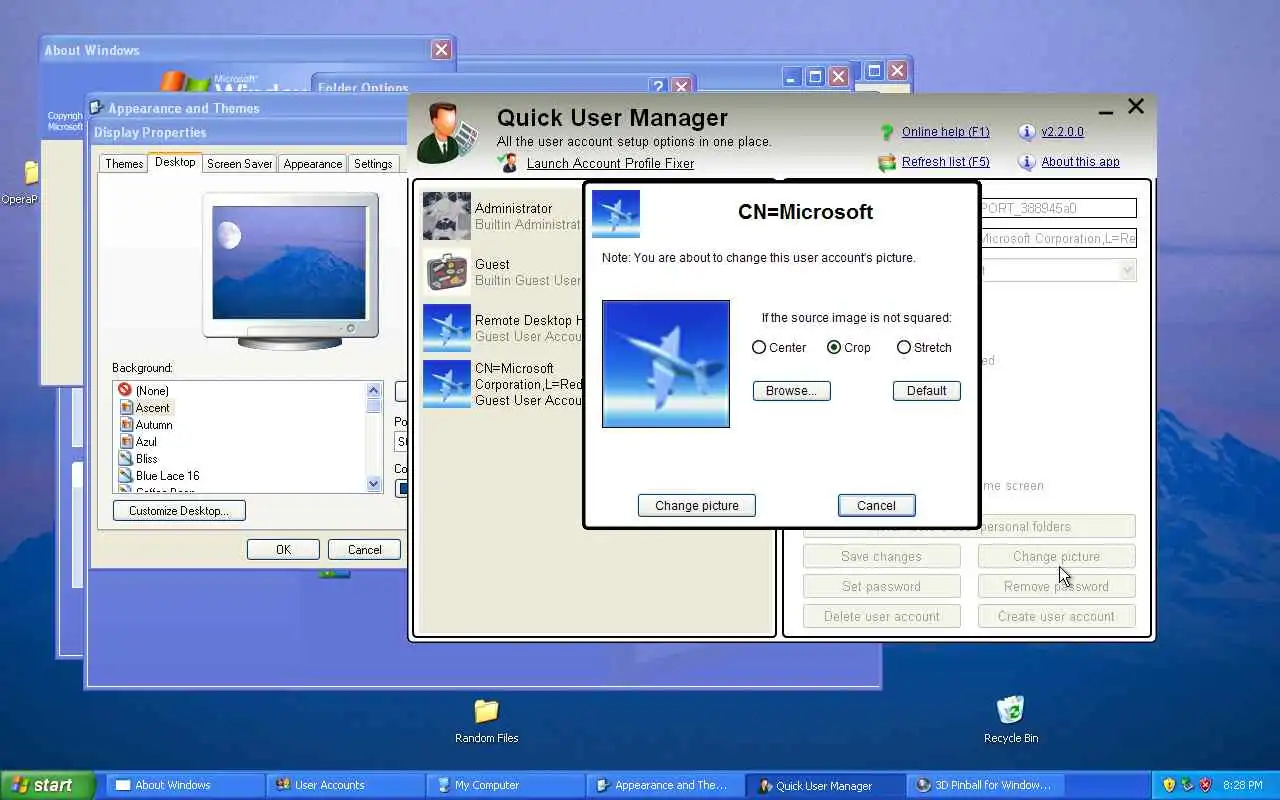Image resolution: width=1280 pixels, height=800 pixels.
Task: Click the Quick User Manager taskbar button
Action: (x=824, y=785)
